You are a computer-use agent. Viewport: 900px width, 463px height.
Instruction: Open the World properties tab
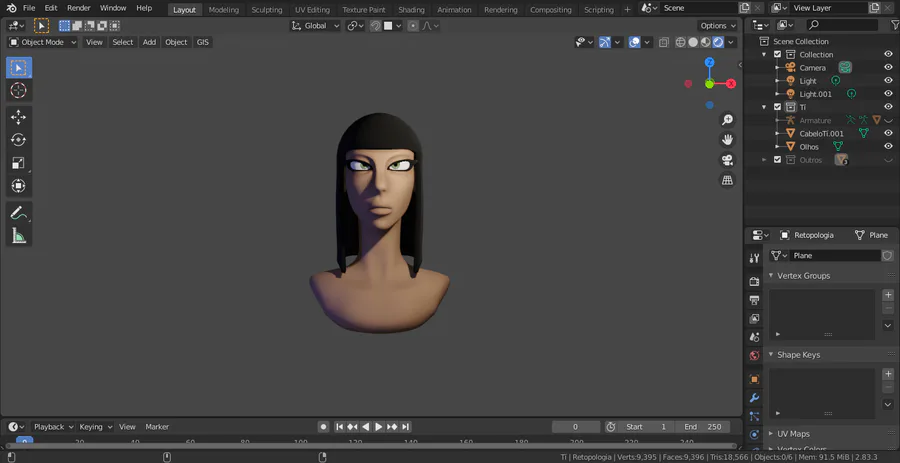pyautogui.click(x=754, y=356)
